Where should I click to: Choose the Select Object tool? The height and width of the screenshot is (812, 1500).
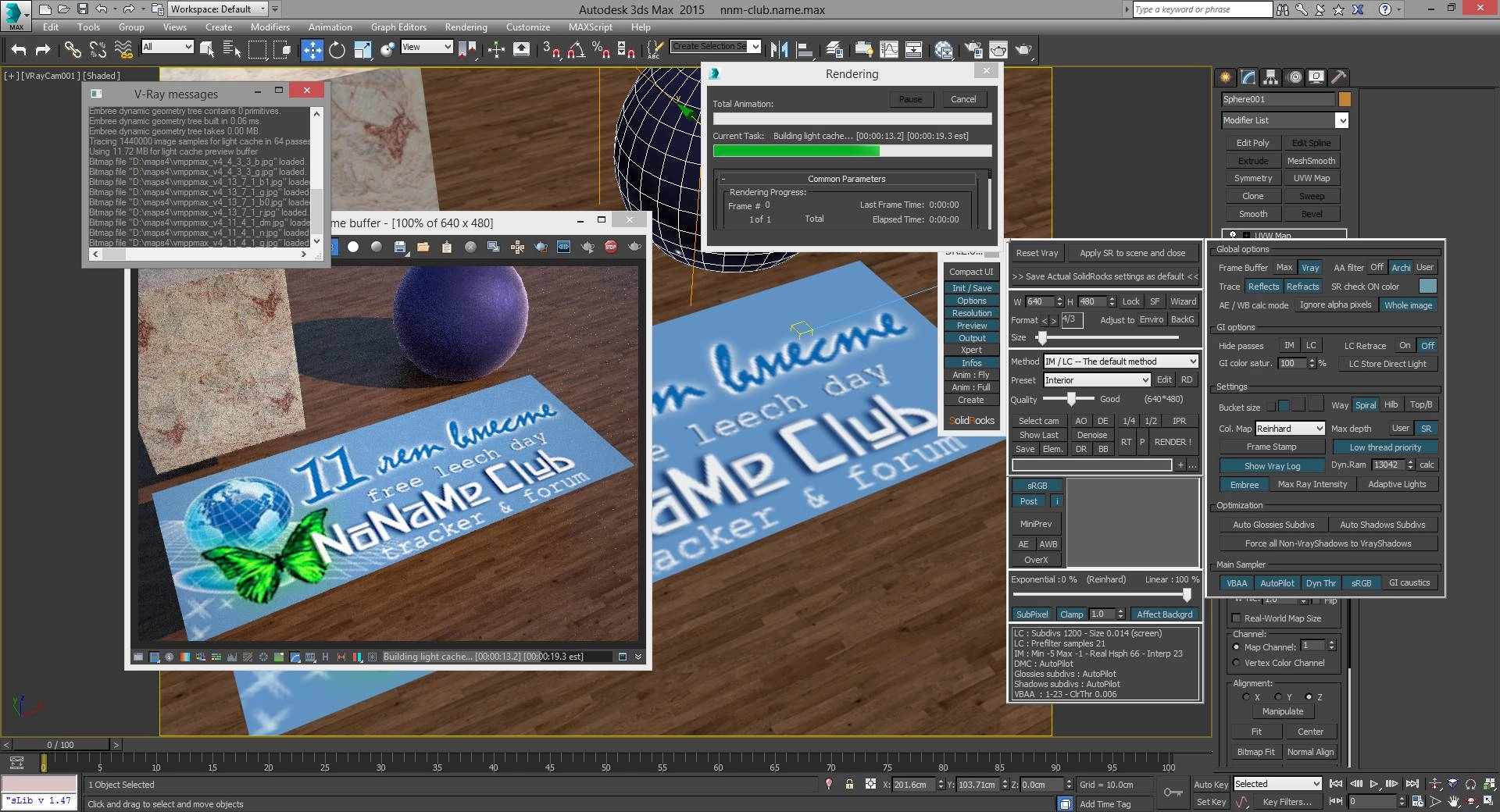click(x=207, y=50)
